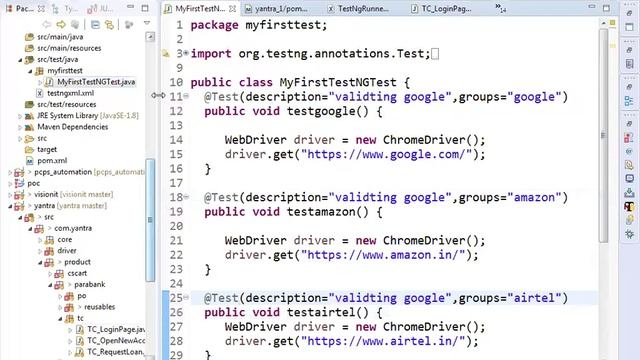Select TC_RequestLoan file in tree
Screen dimensions: 640x360
coord(116,351)
